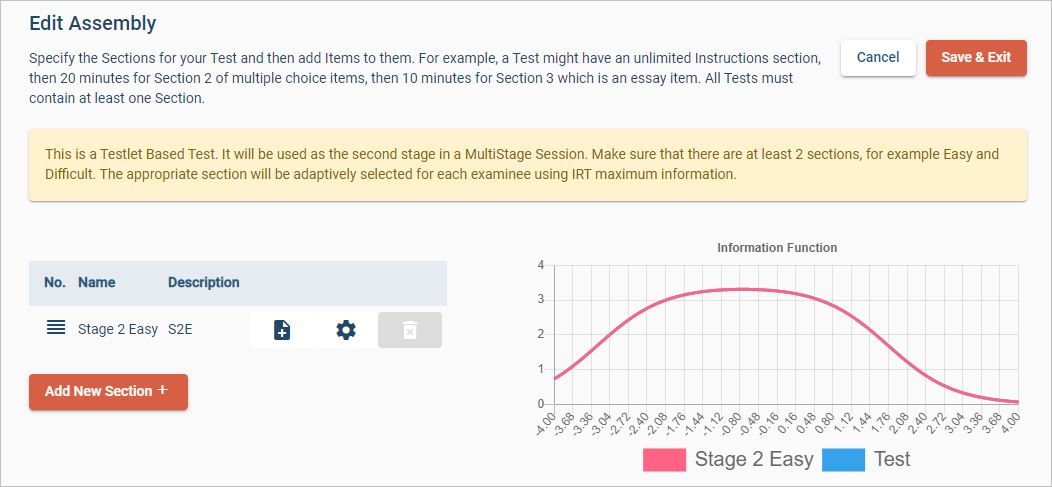The image size is (1052, 487).
Task: Click the blue Test legend swatch
Action: pos(844,460)
